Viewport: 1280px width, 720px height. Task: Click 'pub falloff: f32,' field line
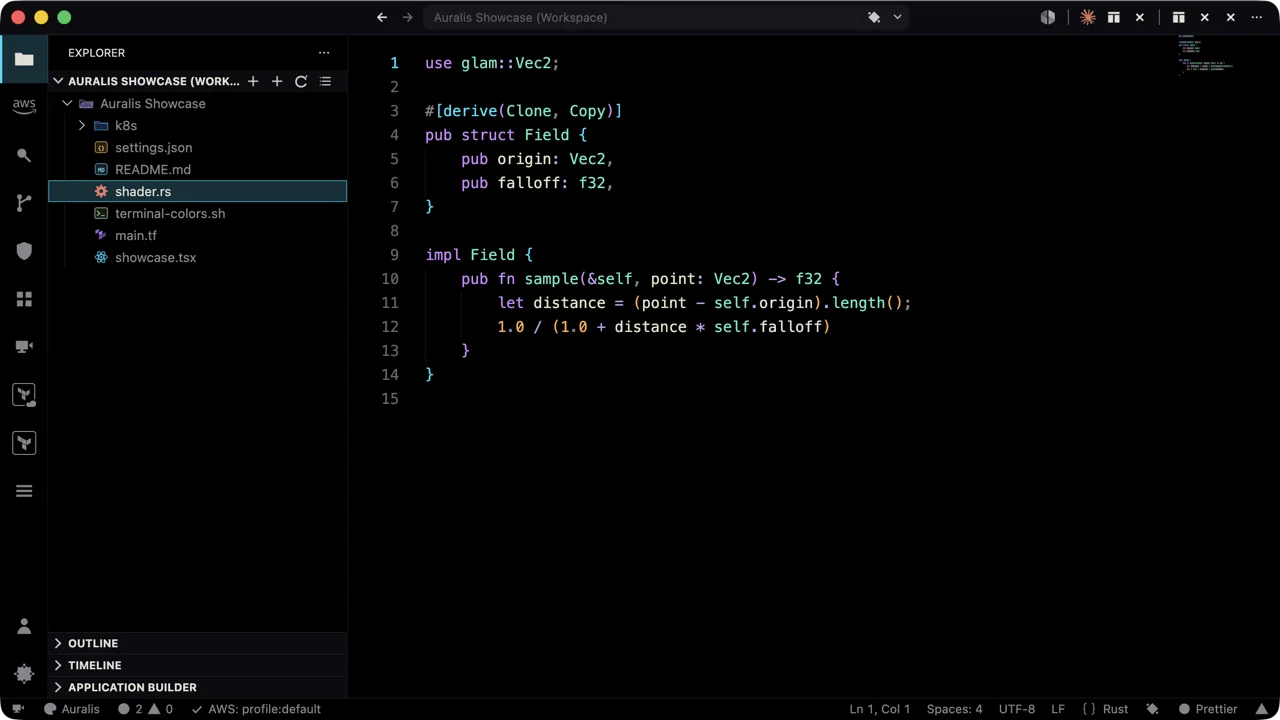click(537, 183)
